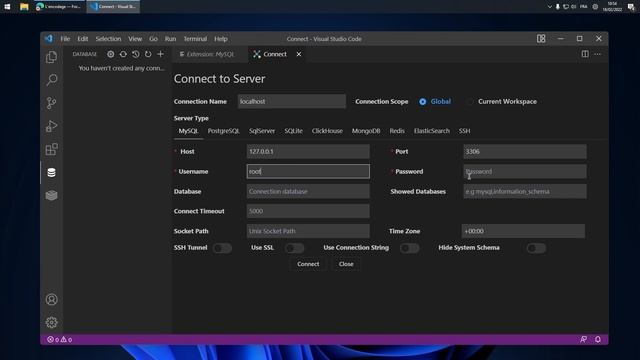Open Source Control view
Screen dimensions: 640x360
pyautogui.click(x=51, y=103)
